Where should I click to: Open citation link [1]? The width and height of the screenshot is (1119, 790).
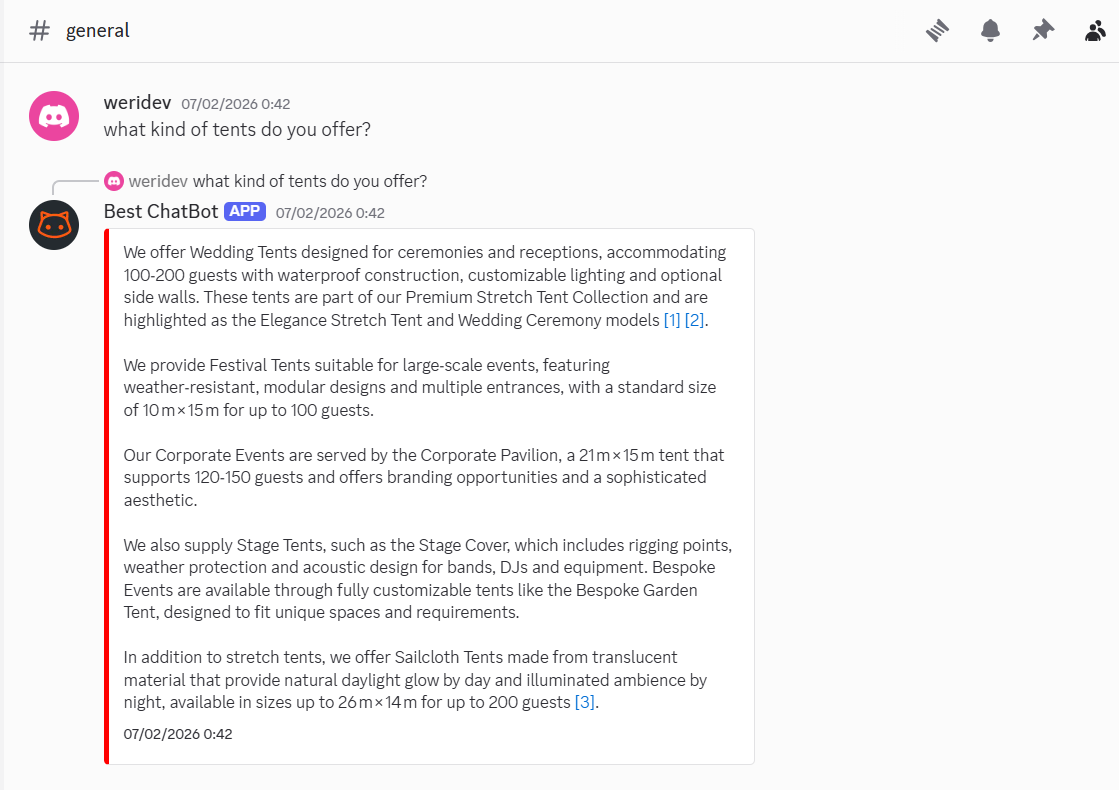pyautogui.click(x=671, y=320)
